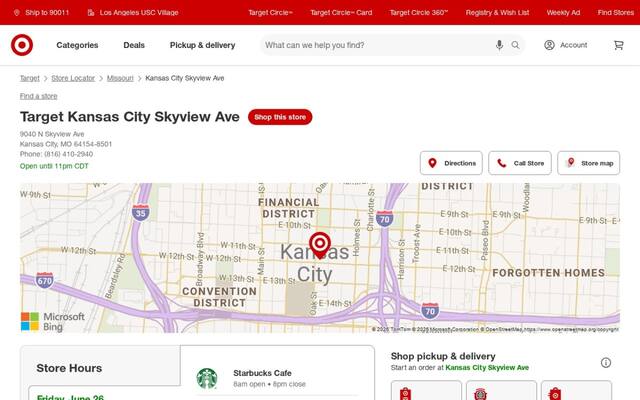Click the Target pin marker on the map
The image size is (640, 400).
pyautogui.click(x=320, y=245)
